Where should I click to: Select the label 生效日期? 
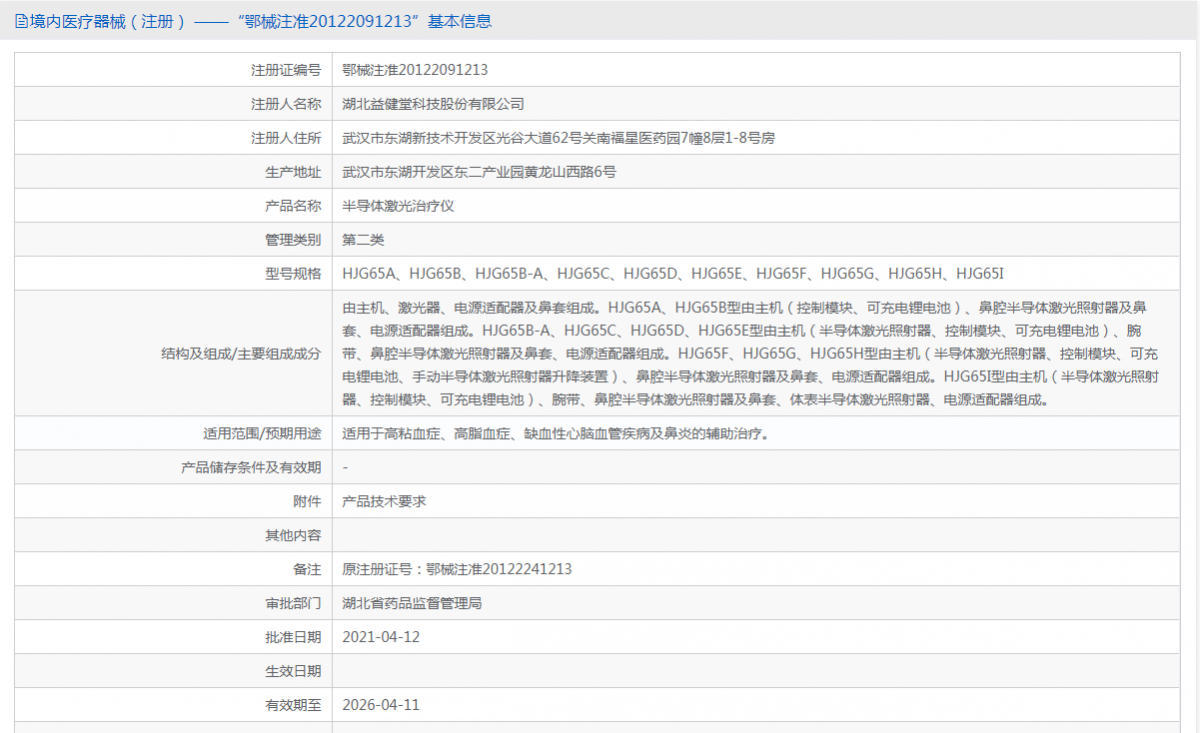point(292,671)
